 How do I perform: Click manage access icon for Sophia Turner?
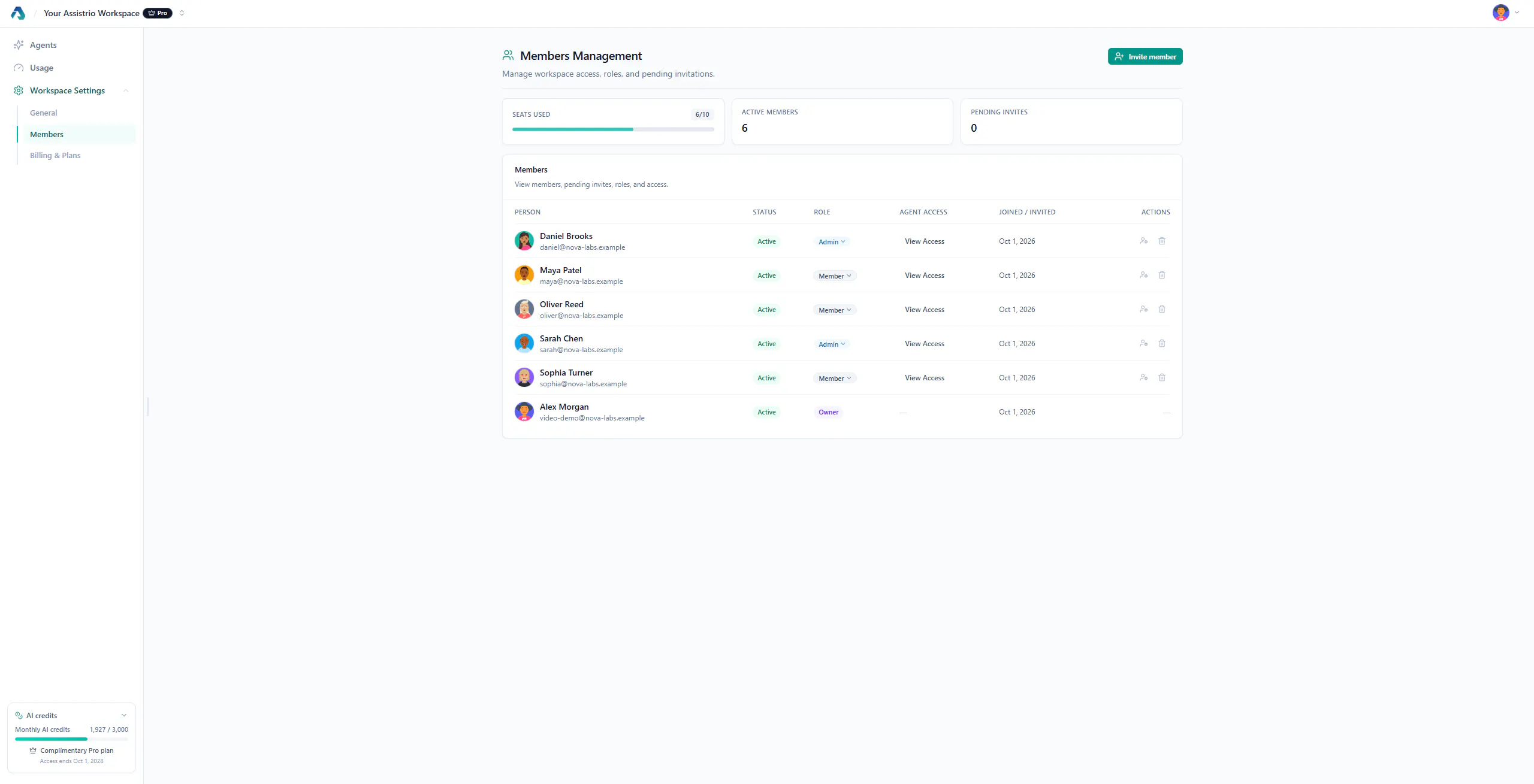(x=1144, y=377)
